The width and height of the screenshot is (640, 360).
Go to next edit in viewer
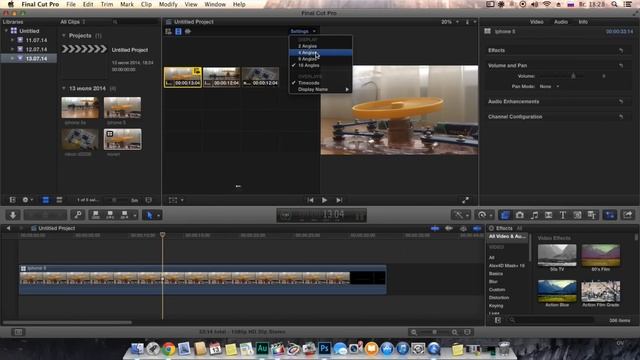click(x=339, y=200)
